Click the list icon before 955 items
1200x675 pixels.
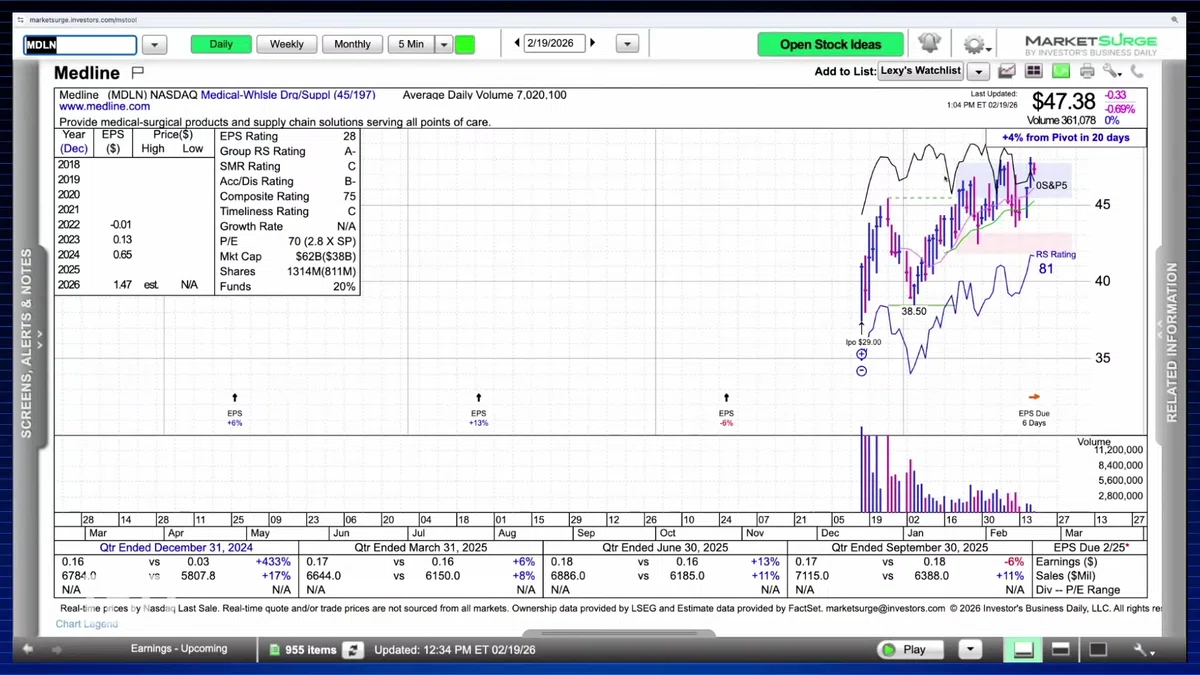coord(277,650)
